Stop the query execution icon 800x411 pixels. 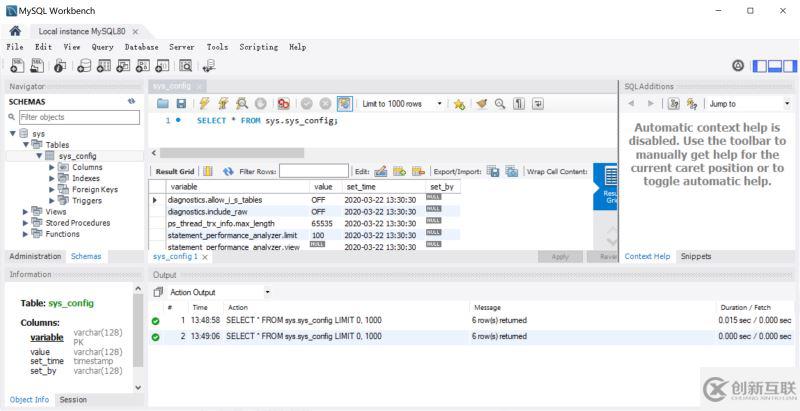[260, 104]
